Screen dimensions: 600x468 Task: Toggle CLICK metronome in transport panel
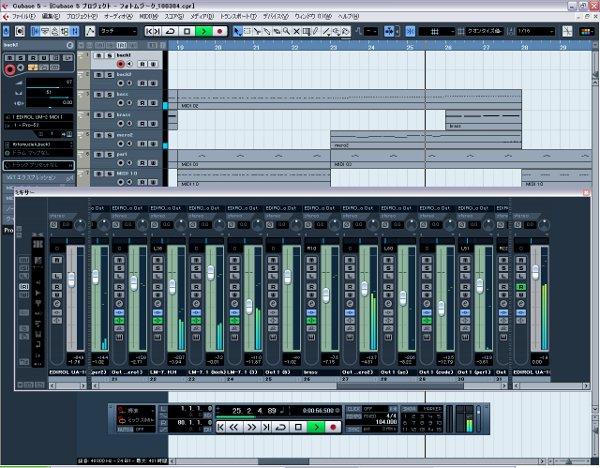[x=354, y=409]
